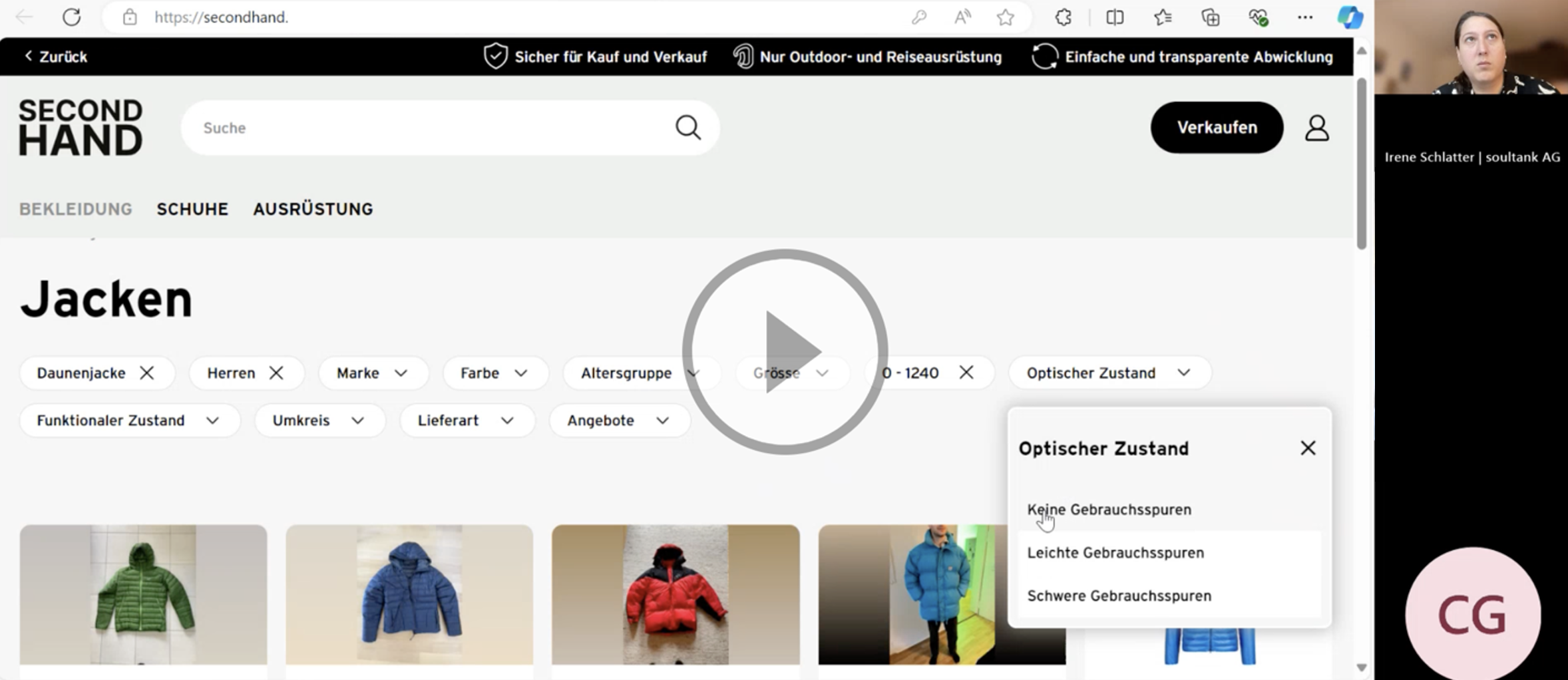
Task: Click the magnifier search icon
Action: pos(688,127)
